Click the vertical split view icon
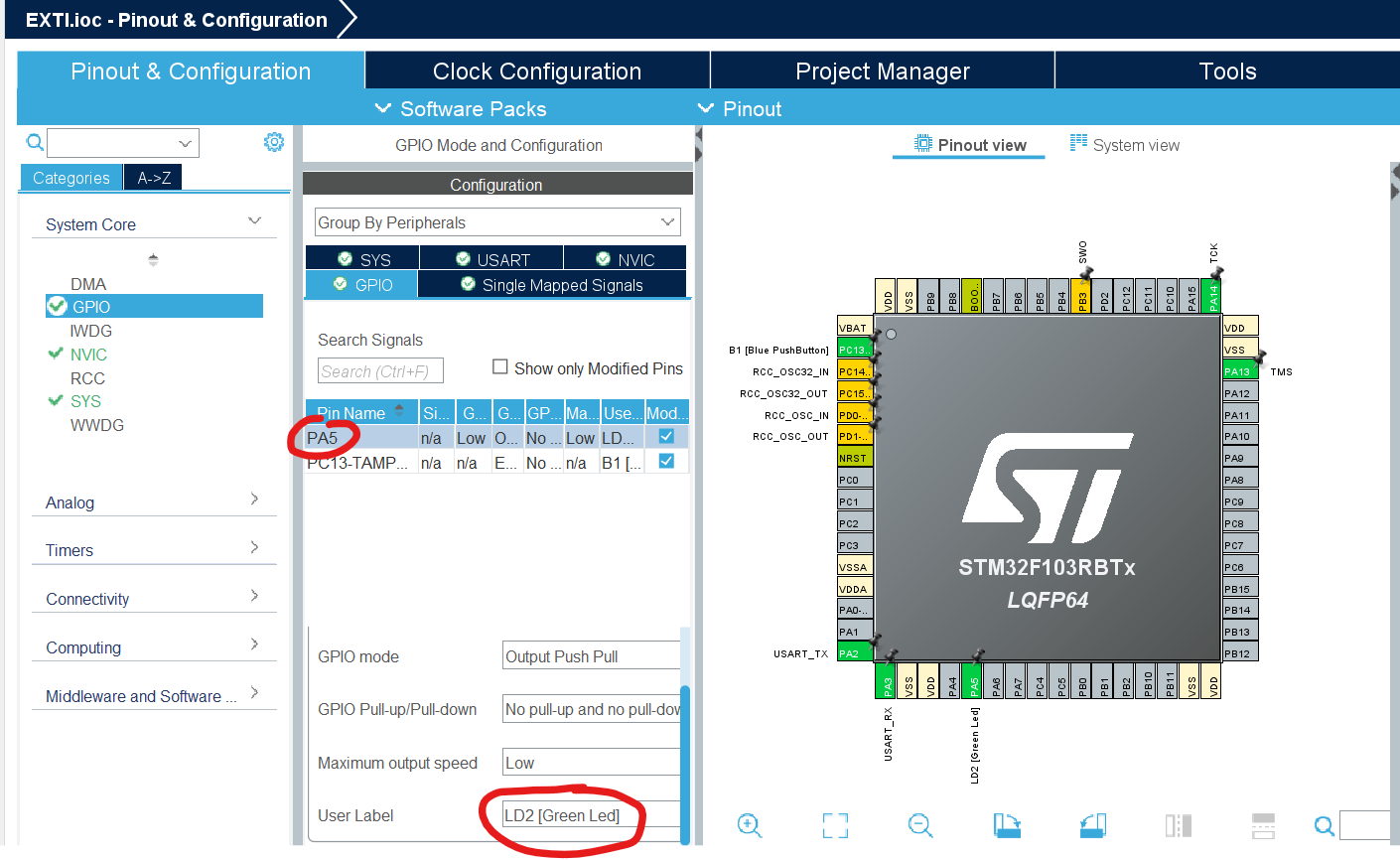Screen dimensions: 1400x860 tap(1179, 825)
